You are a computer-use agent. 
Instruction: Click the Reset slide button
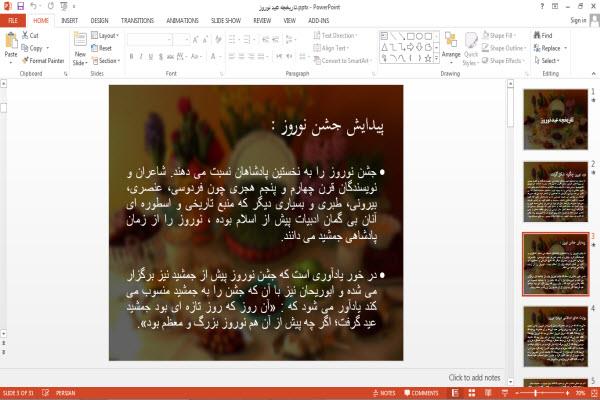[102, 48]
